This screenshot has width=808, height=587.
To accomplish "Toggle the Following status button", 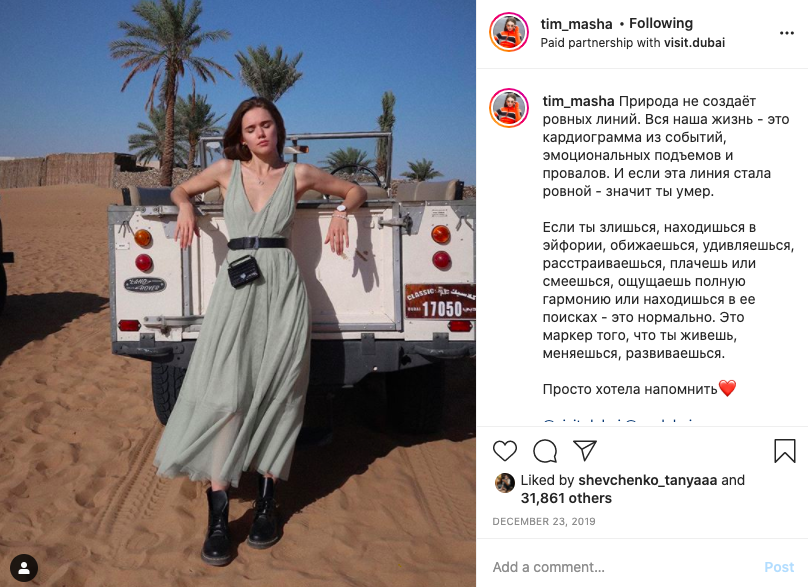I will point(661,24).
